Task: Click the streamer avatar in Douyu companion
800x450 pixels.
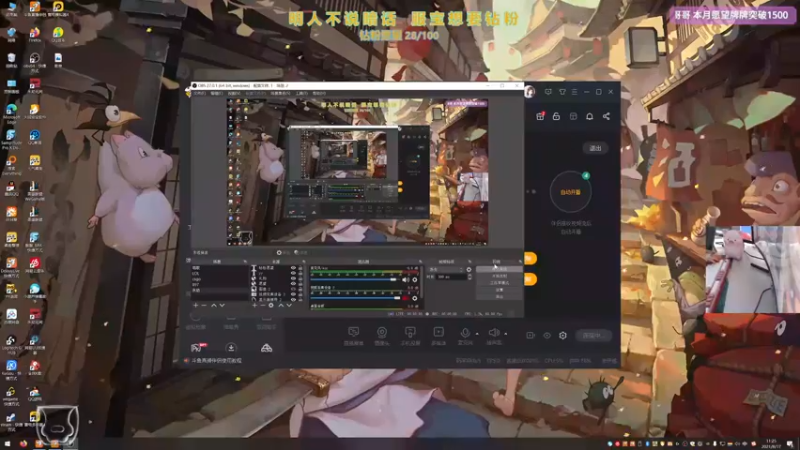Action: click(x=530, y=92)
